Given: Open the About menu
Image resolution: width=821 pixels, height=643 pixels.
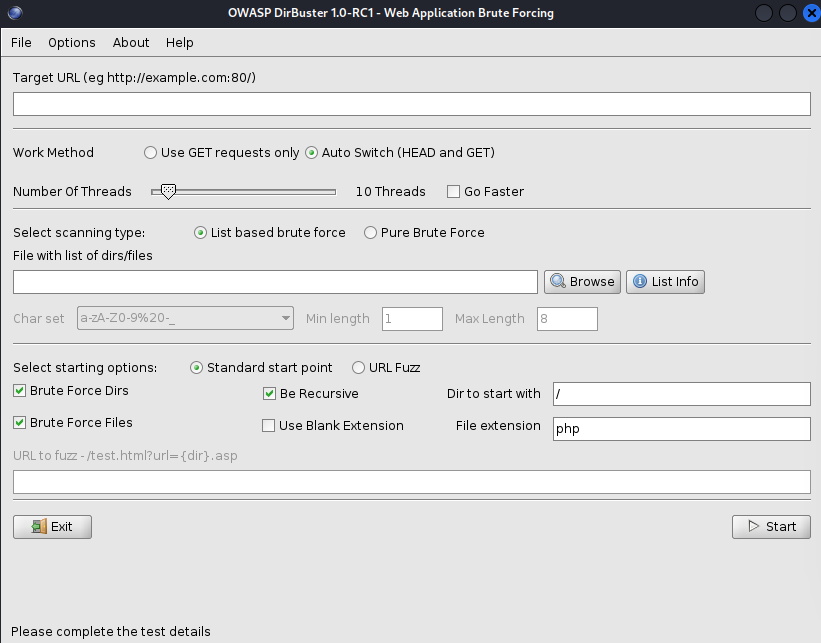Looking at the screenshot, I should (131, 42).
